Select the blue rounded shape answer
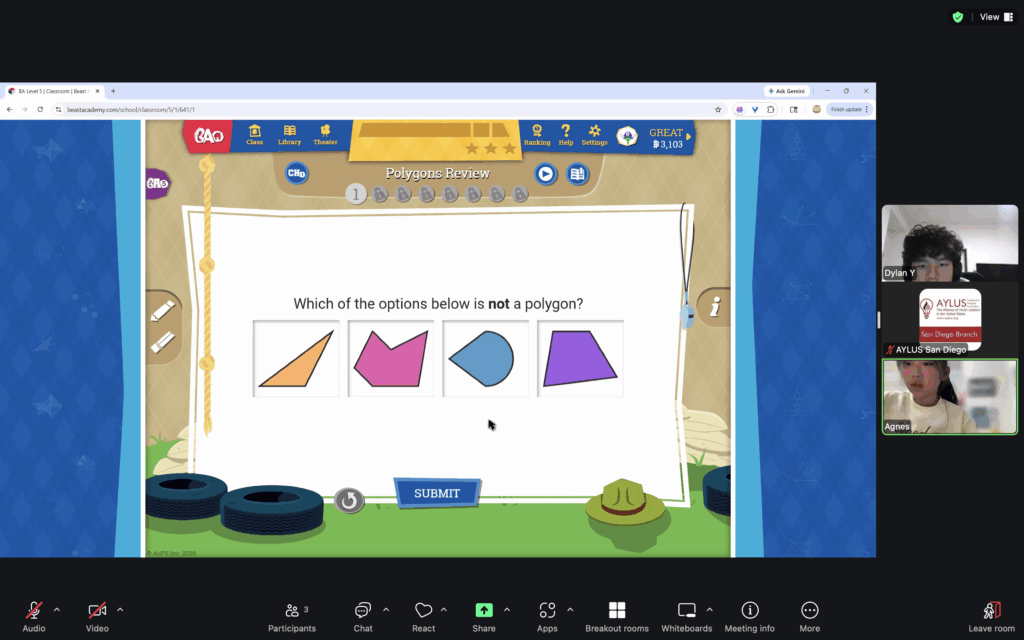Image resolution: width=1024 pixels, height=640 pixels. click(485, 359)
